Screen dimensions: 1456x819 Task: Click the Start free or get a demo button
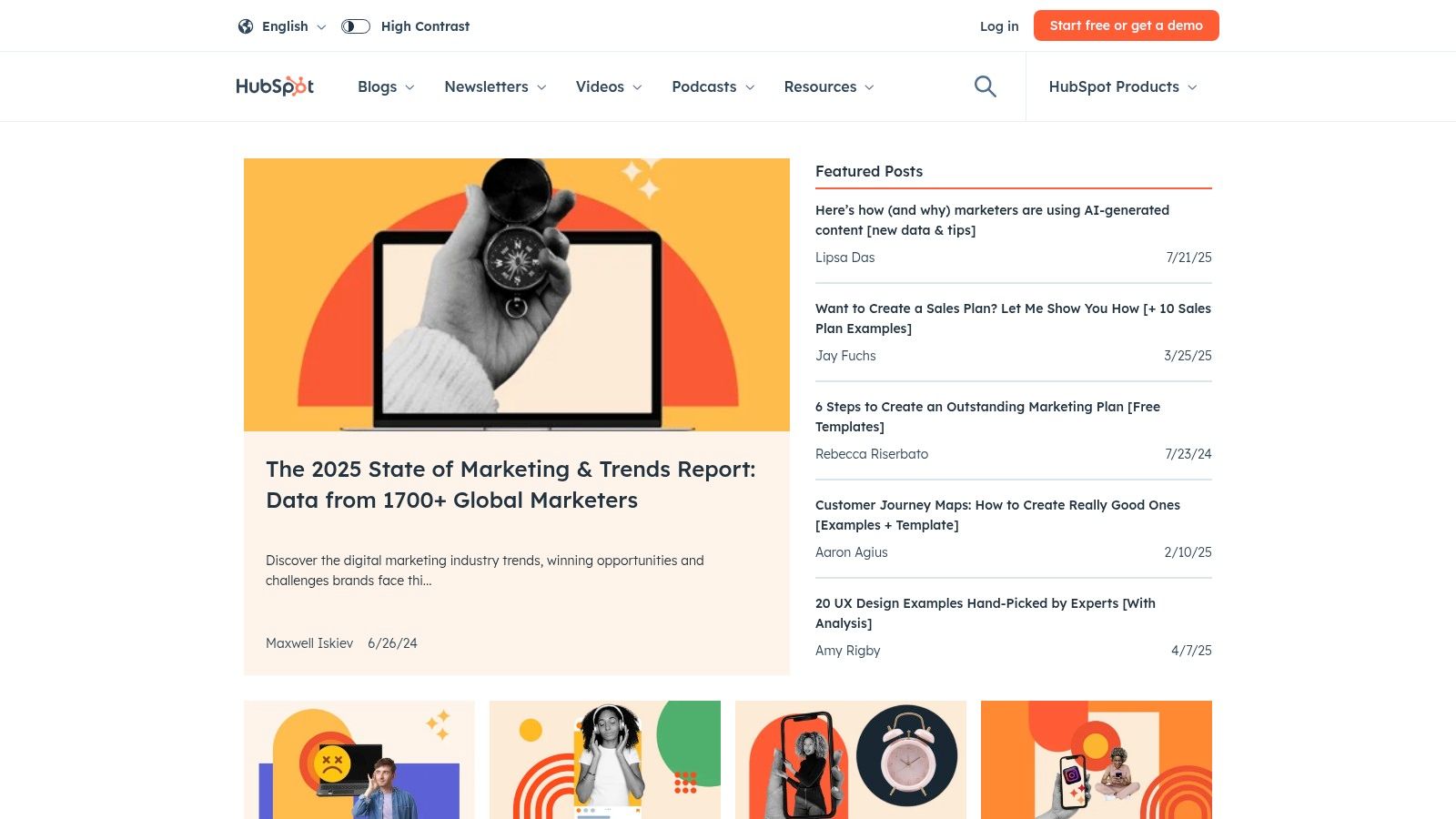1127,25
